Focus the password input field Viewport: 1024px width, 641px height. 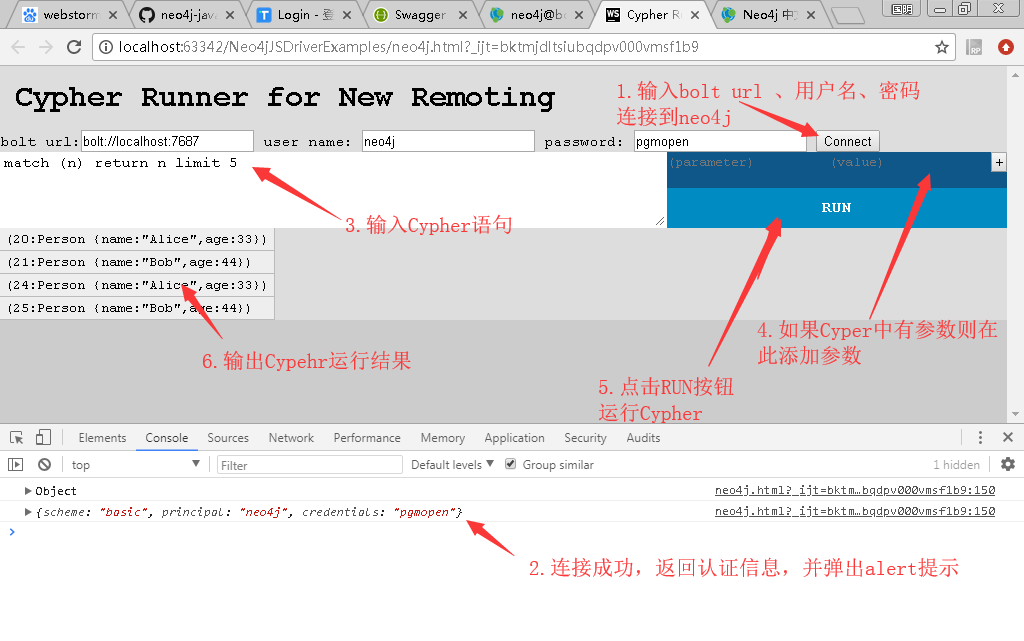point(720,142)
